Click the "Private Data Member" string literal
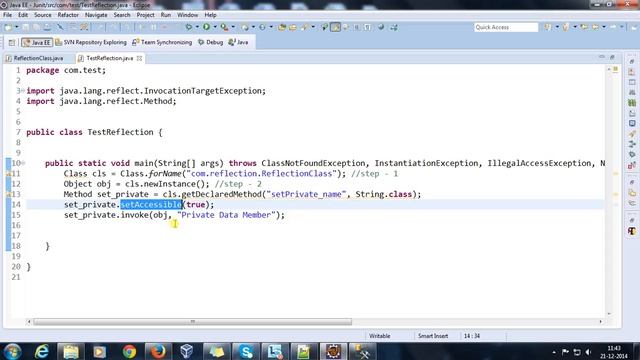Viewport: 640px width, 360px height. point(226,215)
